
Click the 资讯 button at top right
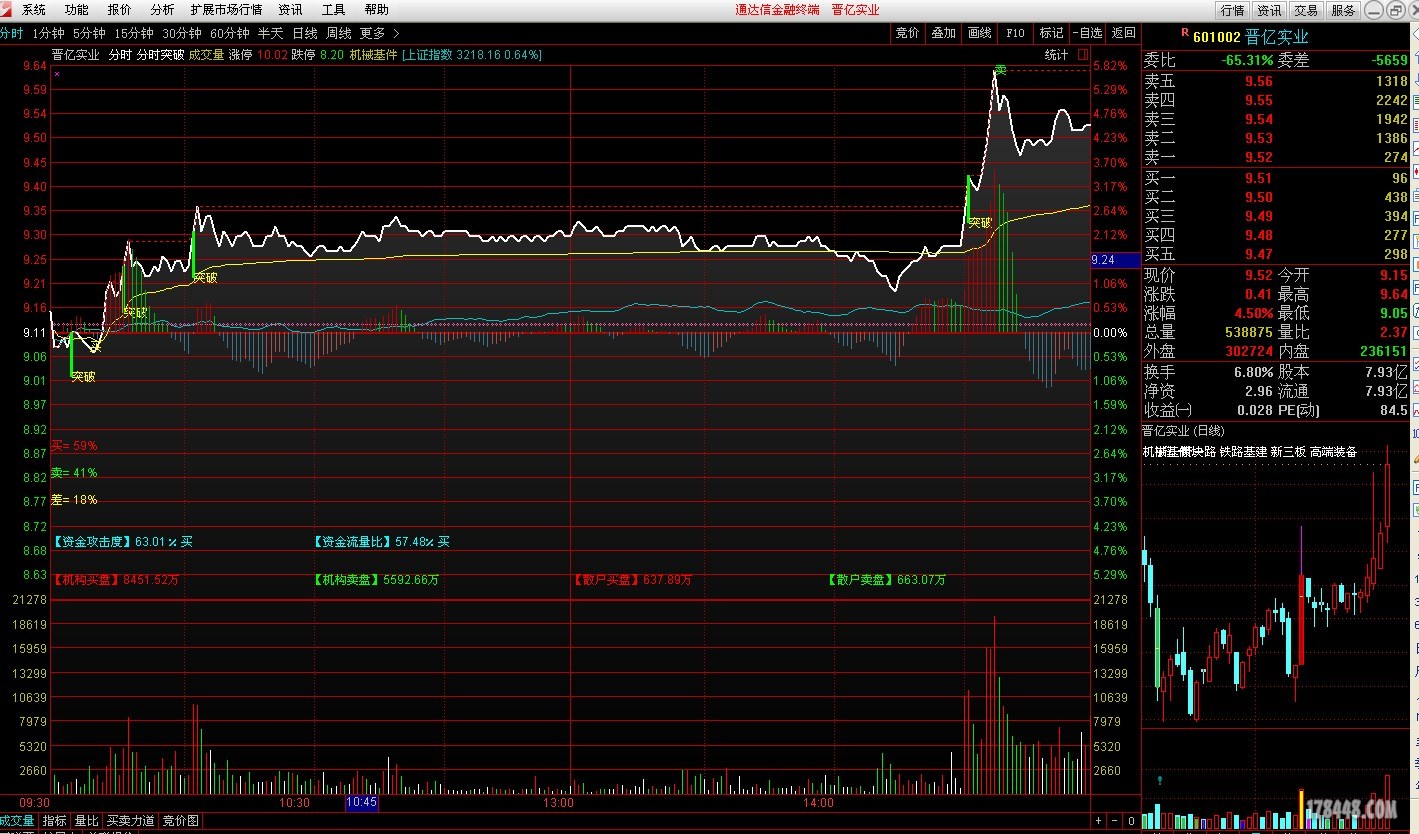pyautogui.click(x=1269, y=10)
